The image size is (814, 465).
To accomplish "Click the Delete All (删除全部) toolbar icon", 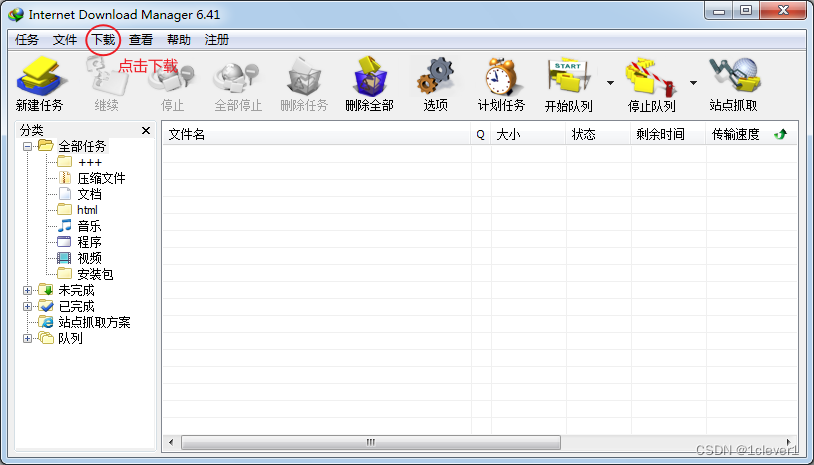I will coord(370,77).
